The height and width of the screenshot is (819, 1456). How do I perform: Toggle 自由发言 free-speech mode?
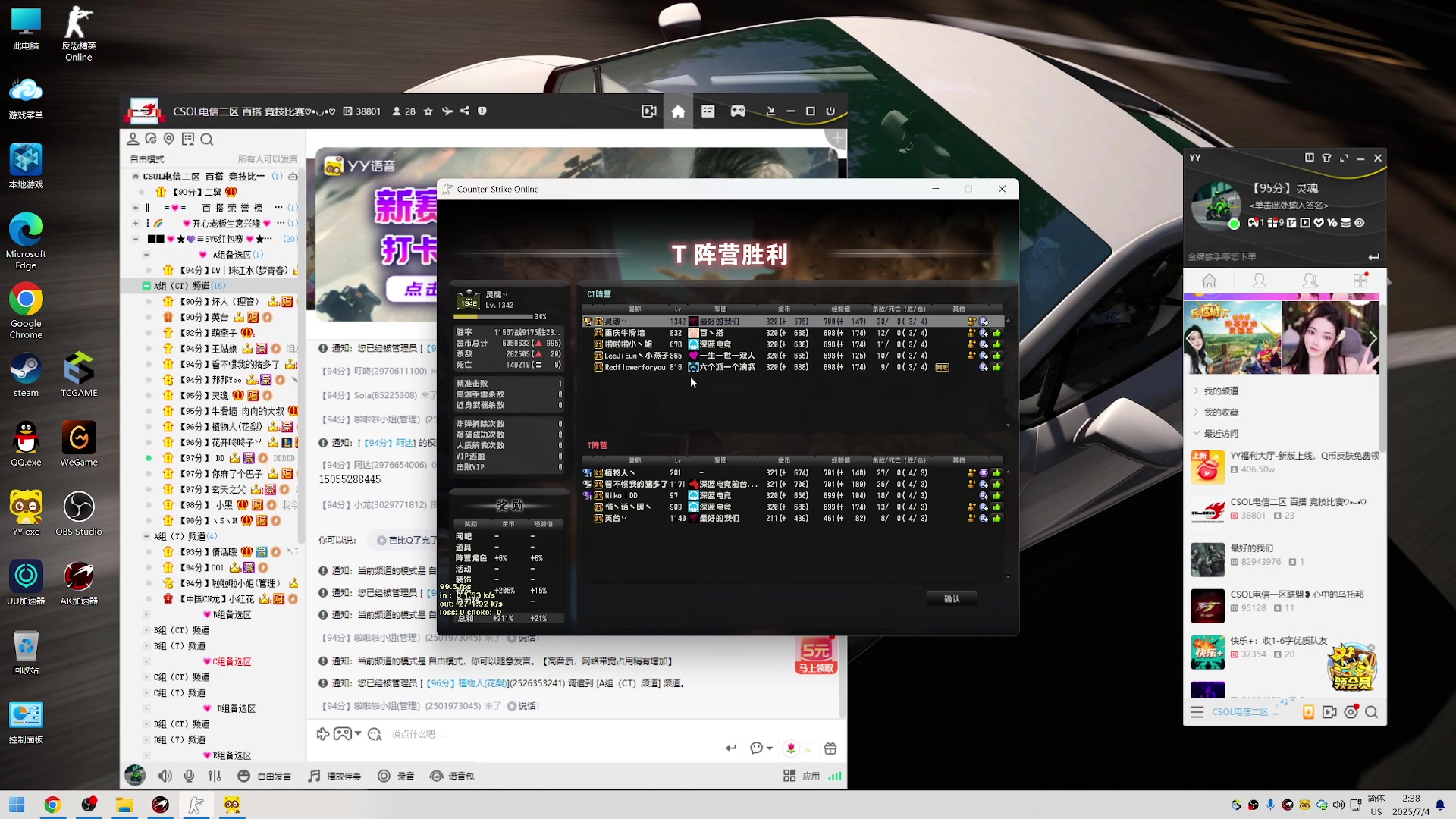coord(265,776)
